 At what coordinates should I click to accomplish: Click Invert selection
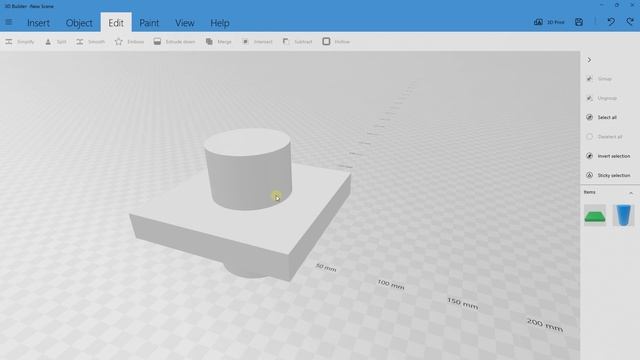coord(608,156)
